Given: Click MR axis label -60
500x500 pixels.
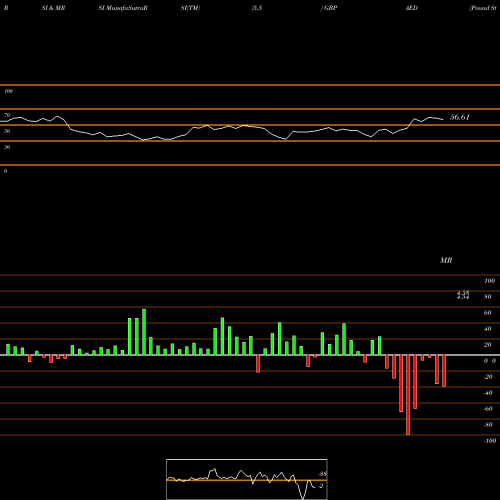Looking at the screenshot, I should coord(488,409).
